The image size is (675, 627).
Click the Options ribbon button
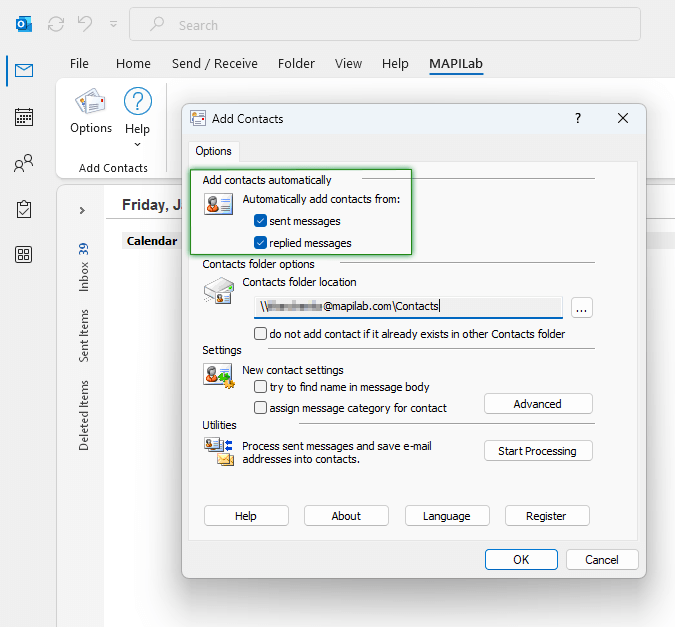click(x=91, y=111)
